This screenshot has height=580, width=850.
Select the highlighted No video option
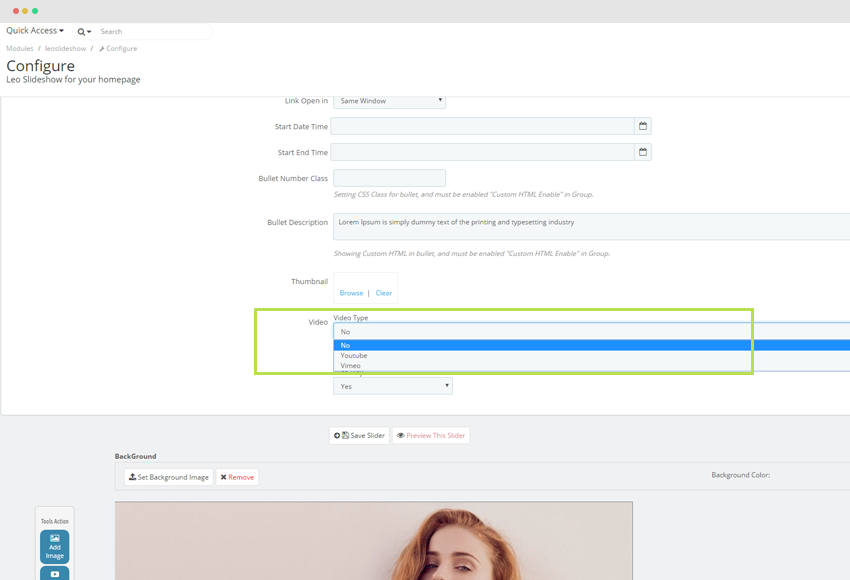(591, 345)
